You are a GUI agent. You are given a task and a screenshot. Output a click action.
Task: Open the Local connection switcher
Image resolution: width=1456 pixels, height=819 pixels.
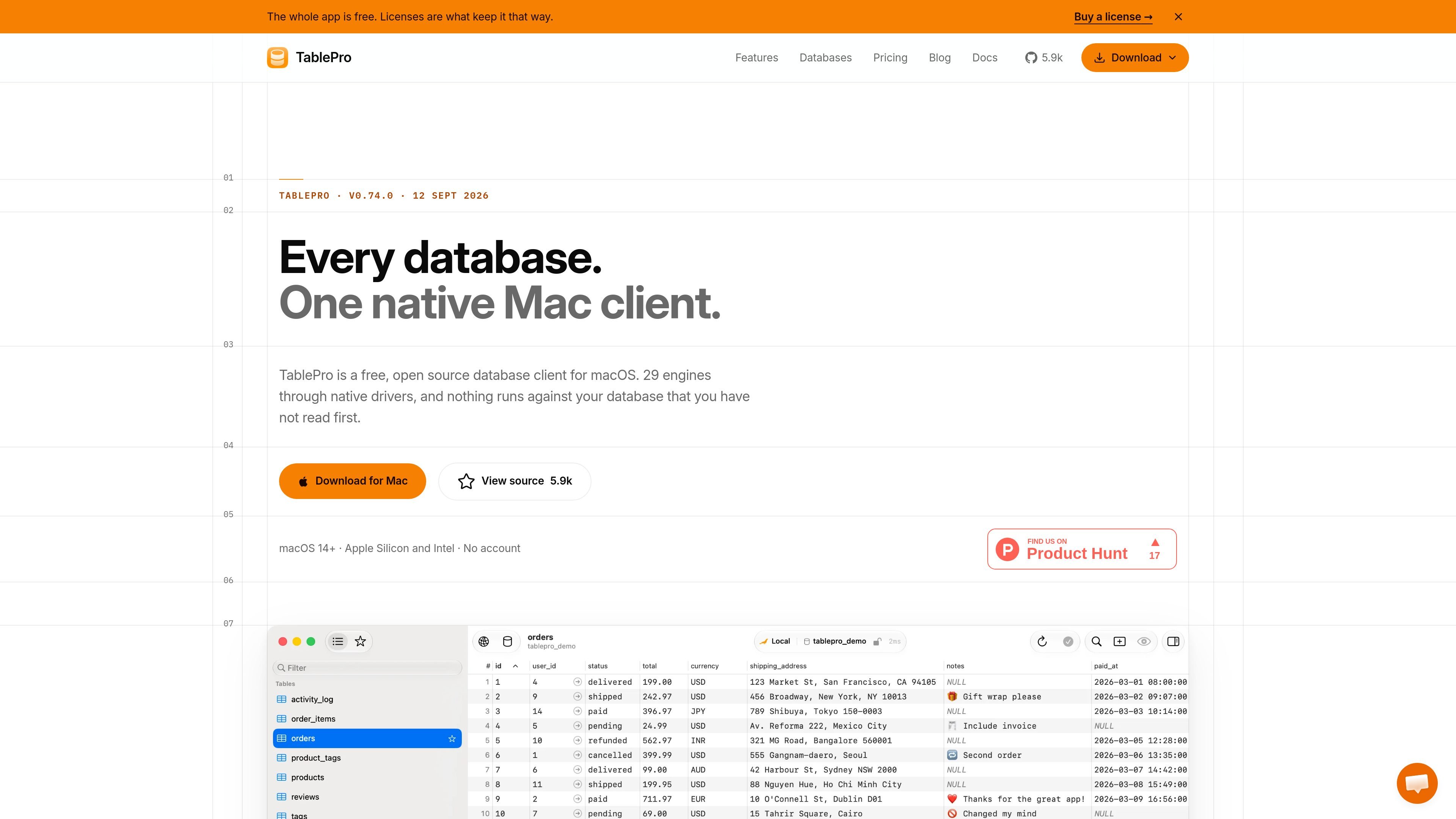[x=775, y=642]
